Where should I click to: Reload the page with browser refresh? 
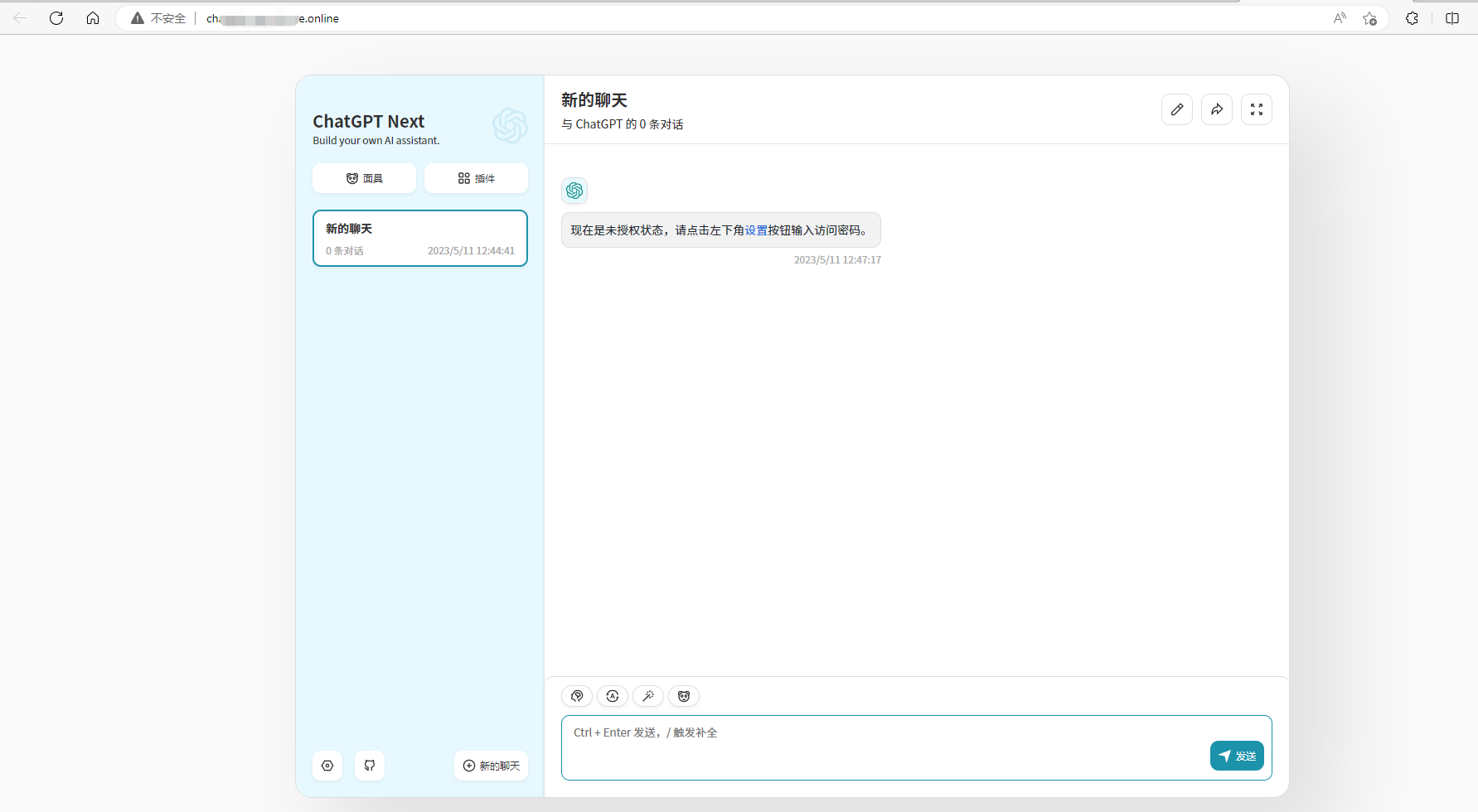56,18
